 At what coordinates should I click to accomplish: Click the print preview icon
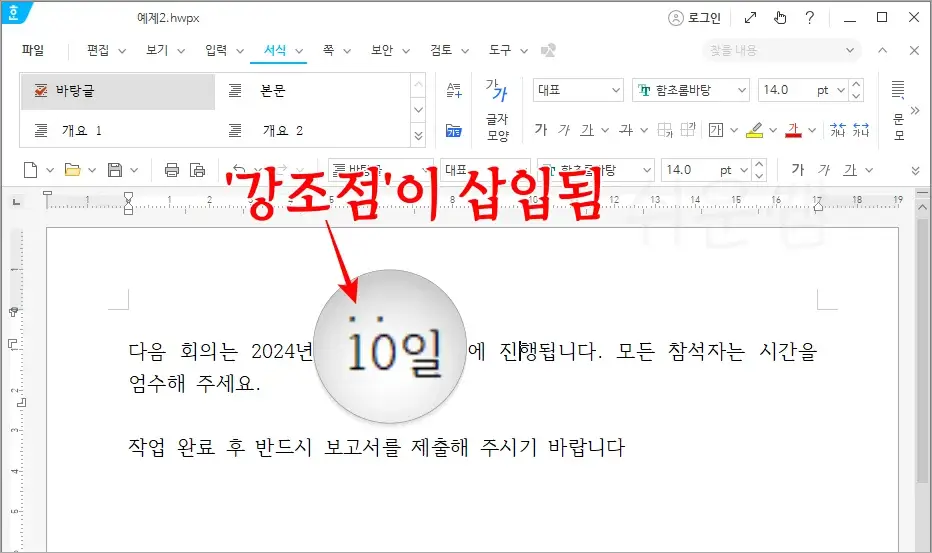pos(197,170)
